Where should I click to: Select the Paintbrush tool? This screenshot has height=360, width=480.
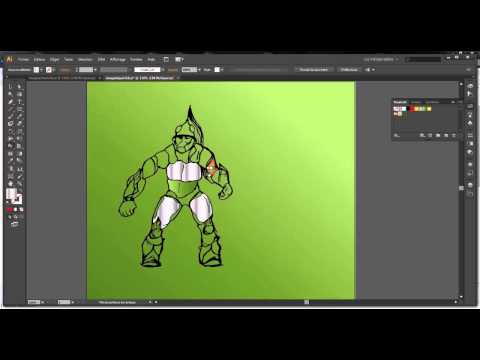point(10,116)
